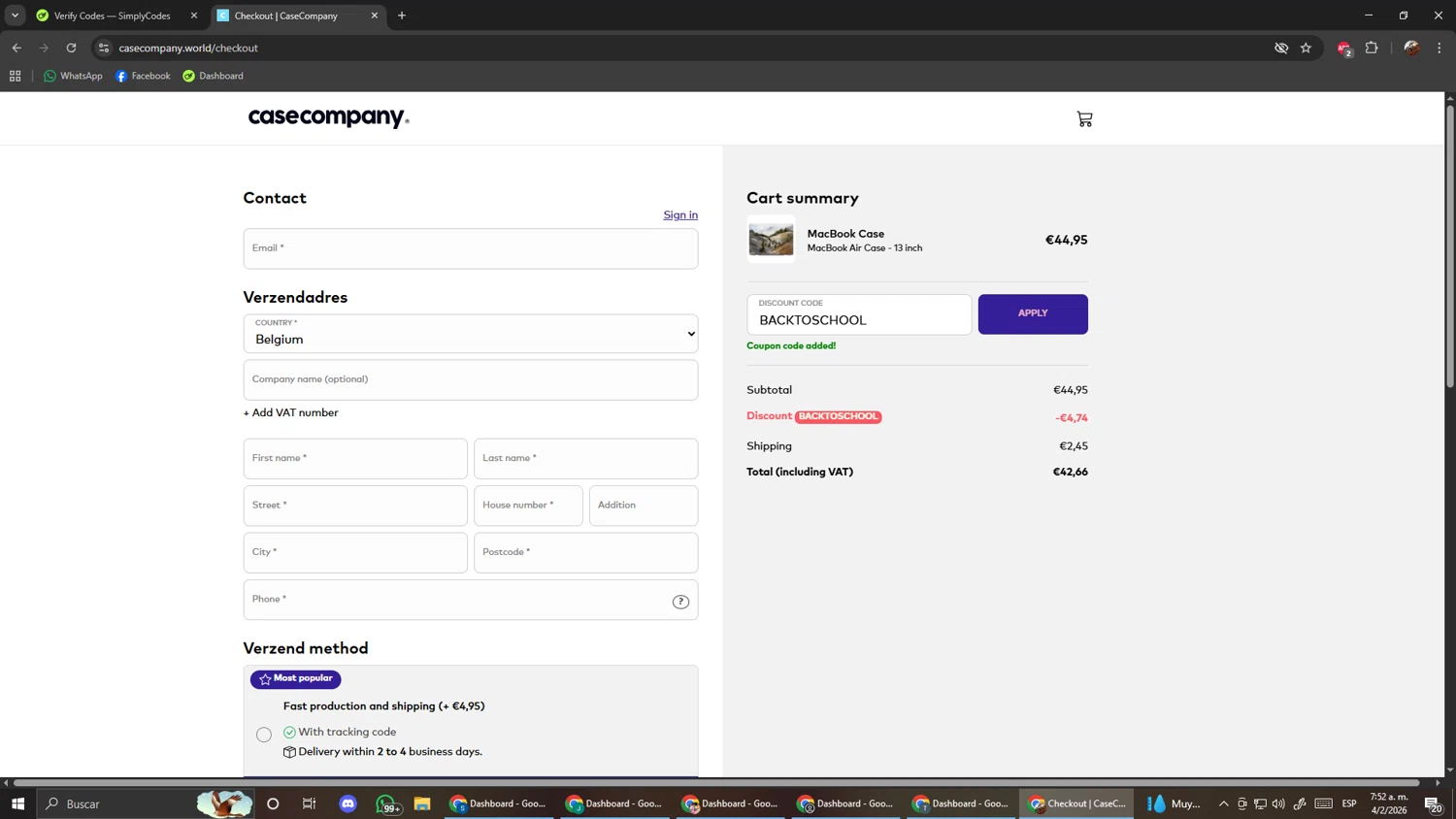This screenshot has height=819, width=1456.
Task: Click the red extension icon with badge
Action: click(1344, 49)
